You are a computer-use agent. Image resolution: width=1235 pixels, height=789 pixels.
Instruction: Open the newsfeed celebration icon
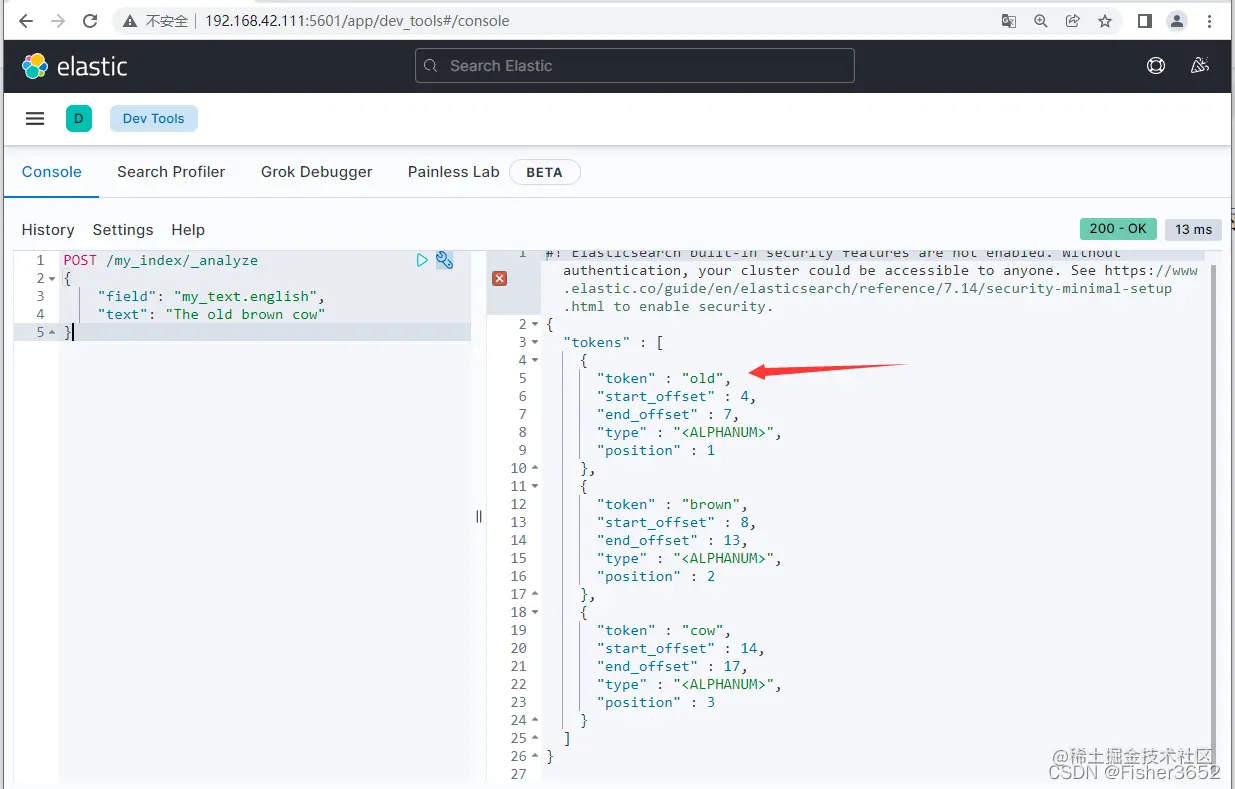[x=1200, y=66]
